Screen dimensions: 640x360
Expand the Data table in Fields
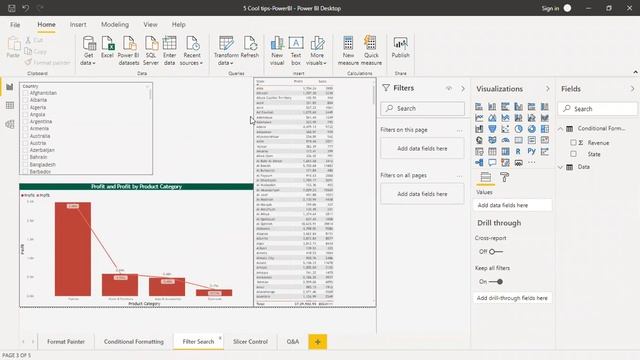point(561,167)
